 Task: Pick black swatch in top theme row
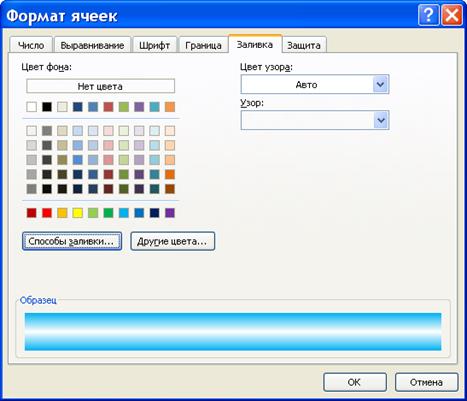47,107
